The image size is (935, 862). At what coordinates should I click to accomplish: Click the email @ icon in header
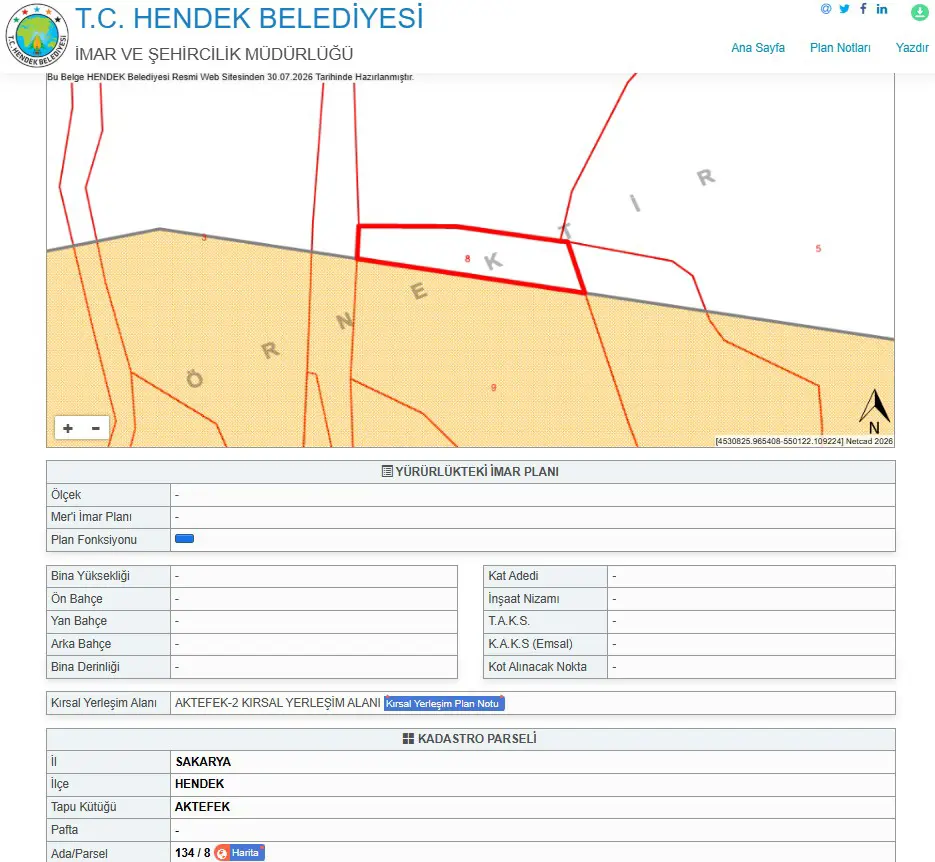point(826,9)
